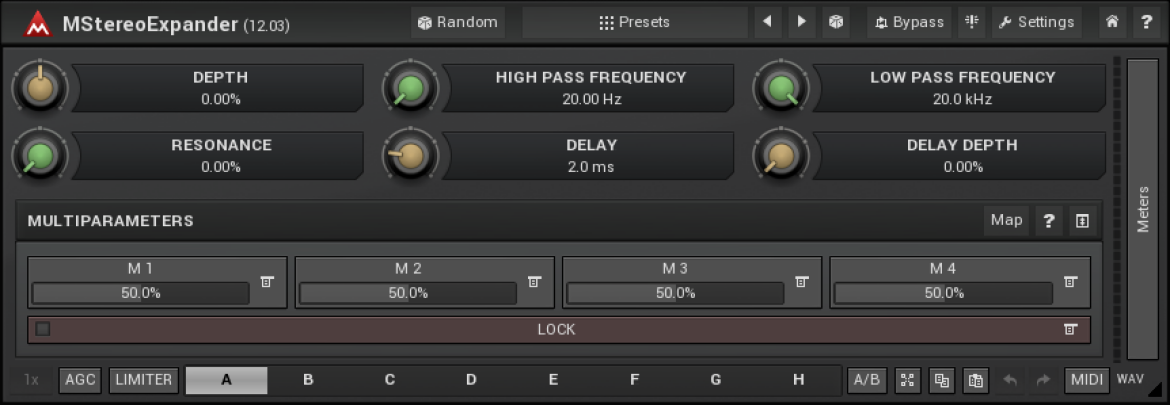The height and width of the screenshot is (405, 1170).
Task: Load the previous preset with left arrow
Action: (767, 22)
